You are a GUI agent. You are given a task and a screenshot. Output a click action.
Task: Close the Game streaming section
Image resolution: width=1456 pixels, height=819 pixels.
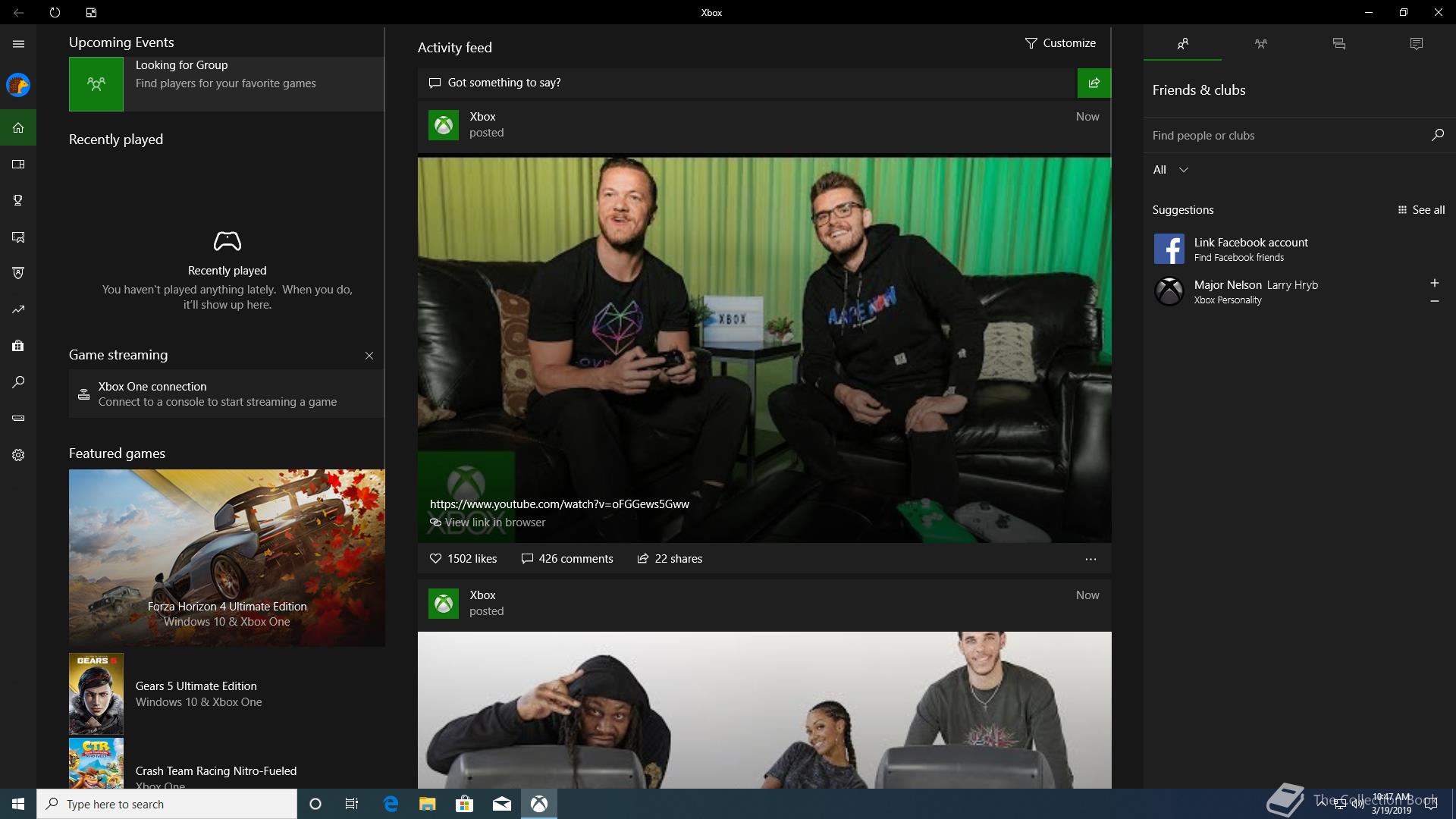369,356
